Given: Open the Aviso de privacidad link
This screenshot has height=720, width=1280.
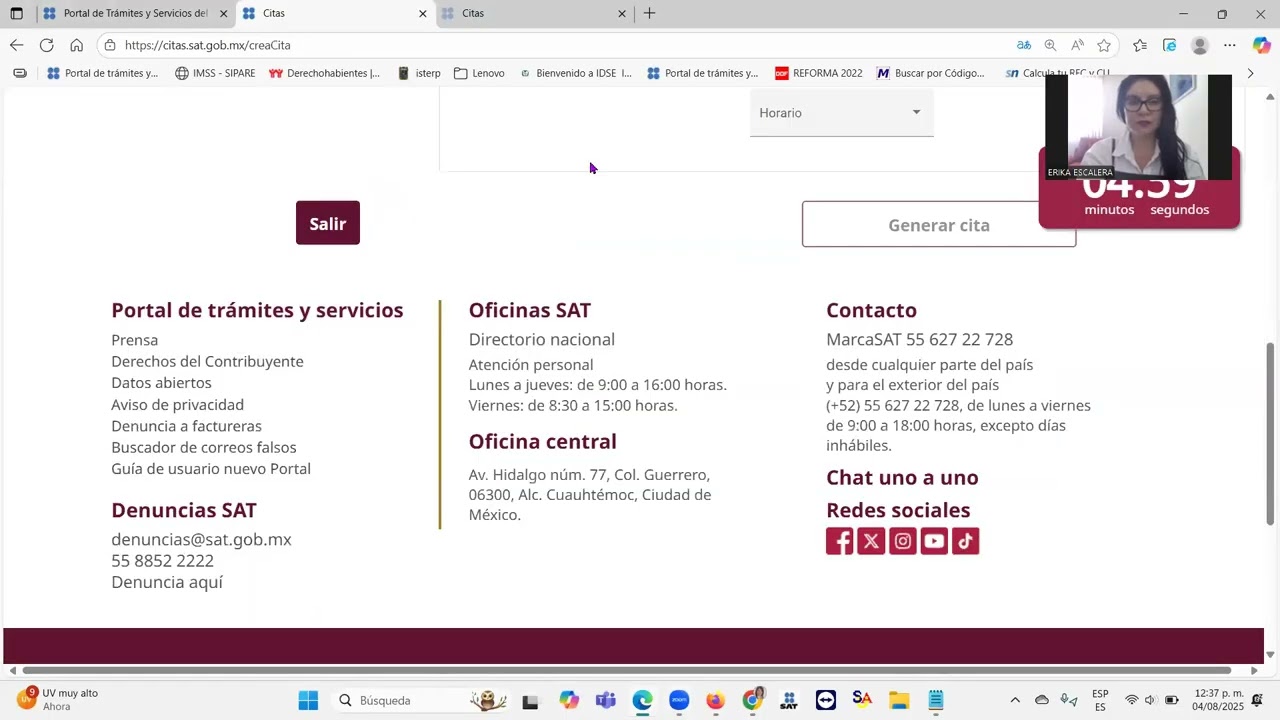Looking at the screenshot, I should pyautogui.click(x=177, y=405).
